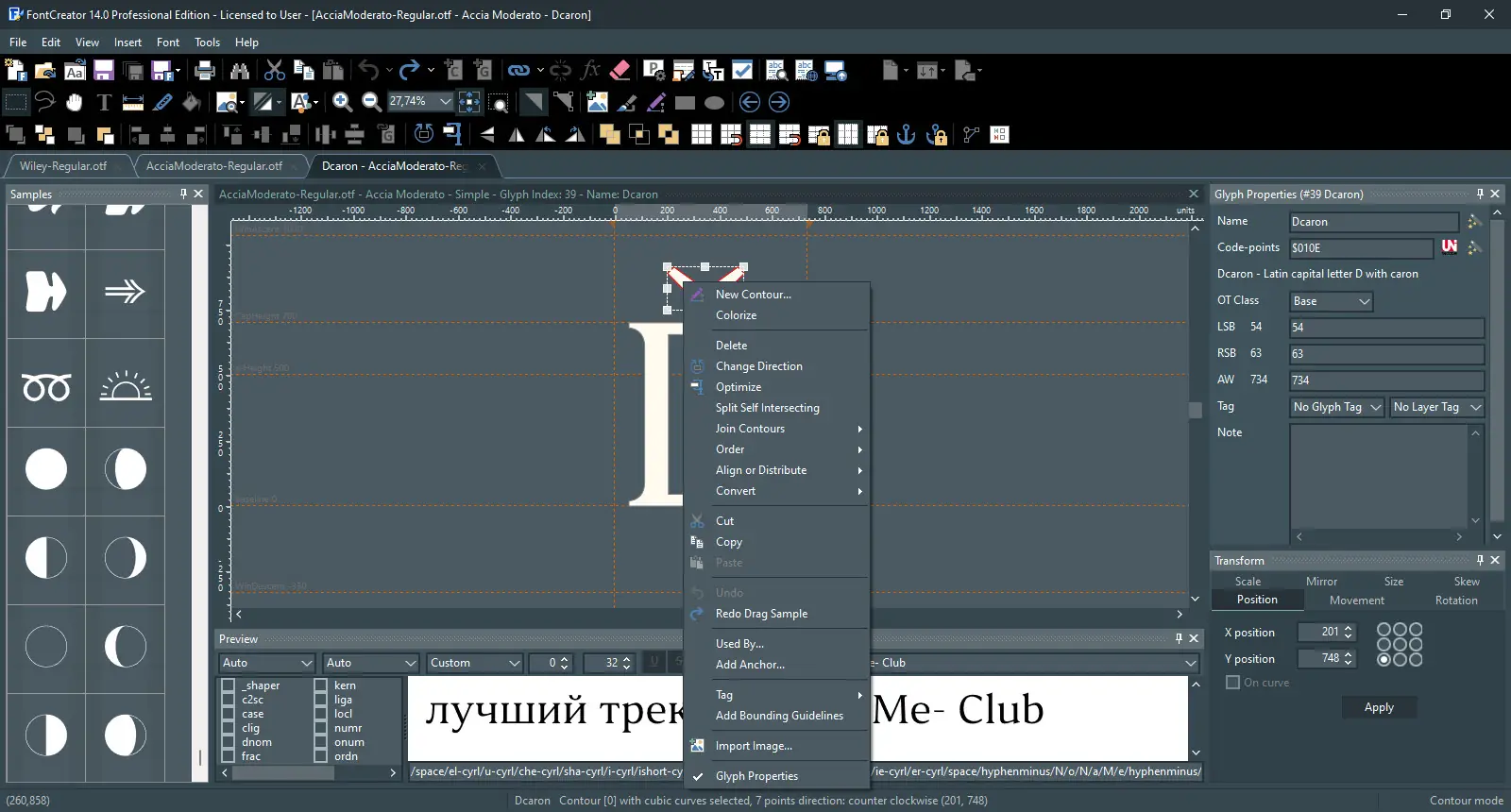
Task: Enable the kern feature checkbox
Action: [x=321, y=685]
